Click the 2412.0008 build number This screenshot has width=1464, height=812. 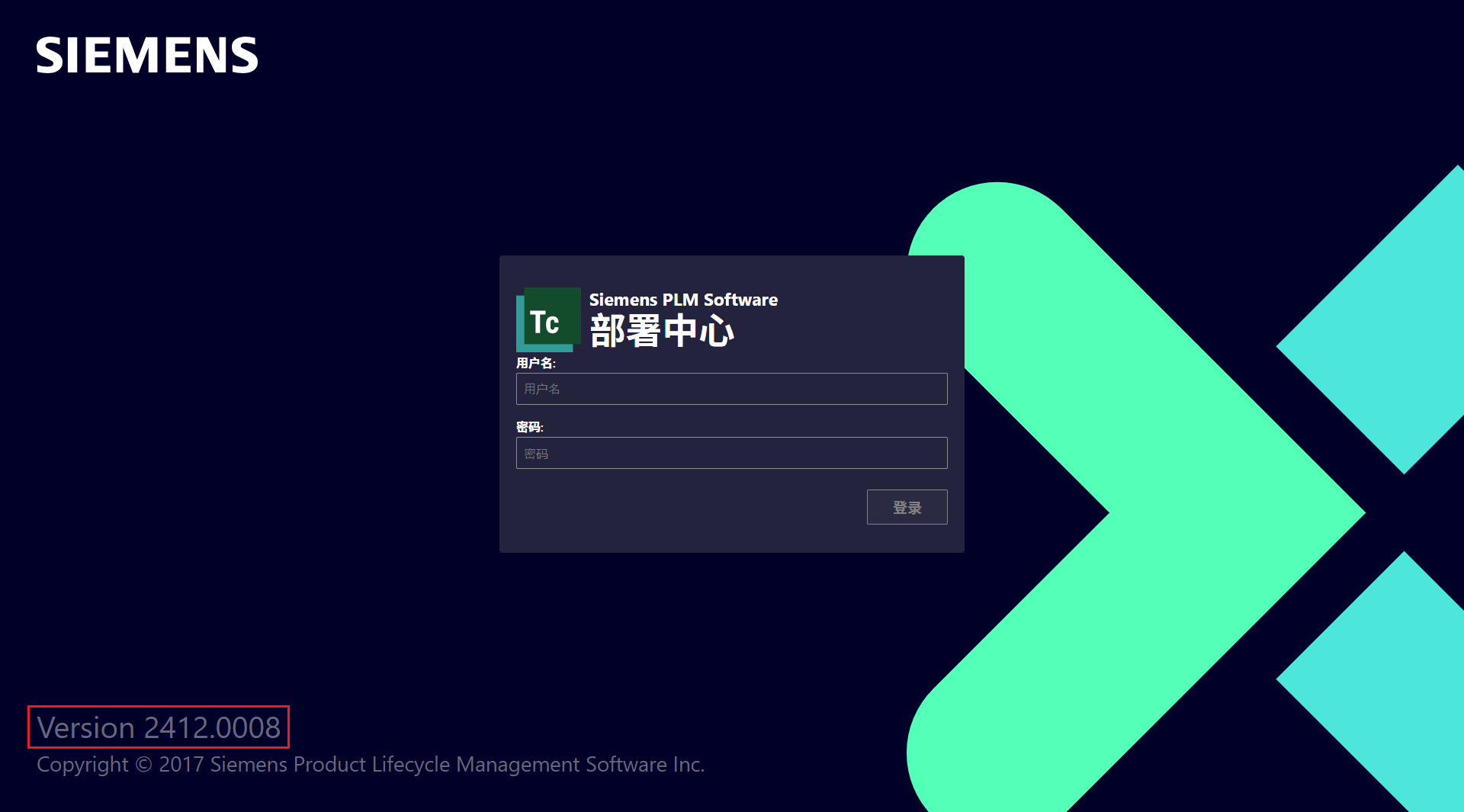(212, 727)
